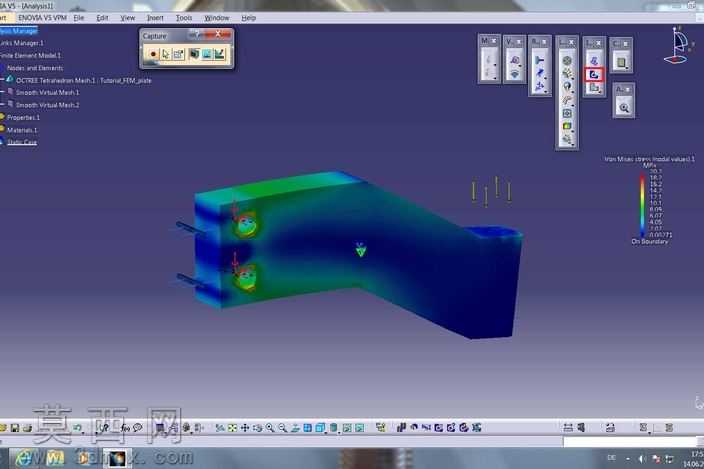
Task: Close the Capture toolbar window
Action: click(x=219, y=35)
